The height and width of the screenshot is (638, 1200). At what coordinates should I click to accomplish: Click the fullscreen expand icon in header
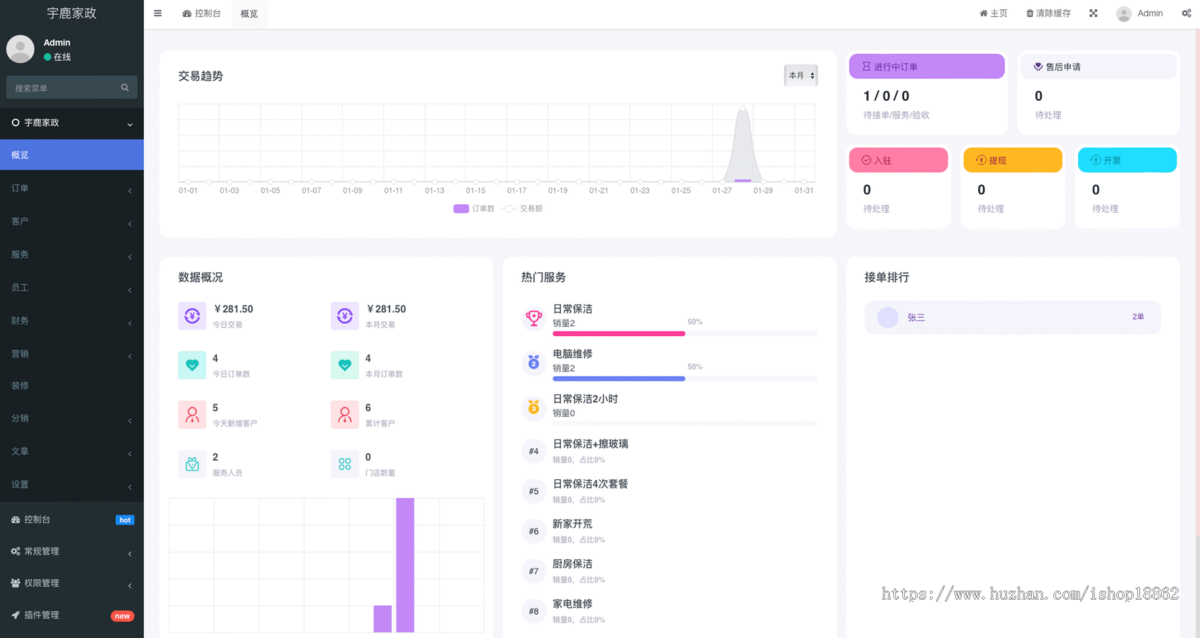(x=1093, y=14)
